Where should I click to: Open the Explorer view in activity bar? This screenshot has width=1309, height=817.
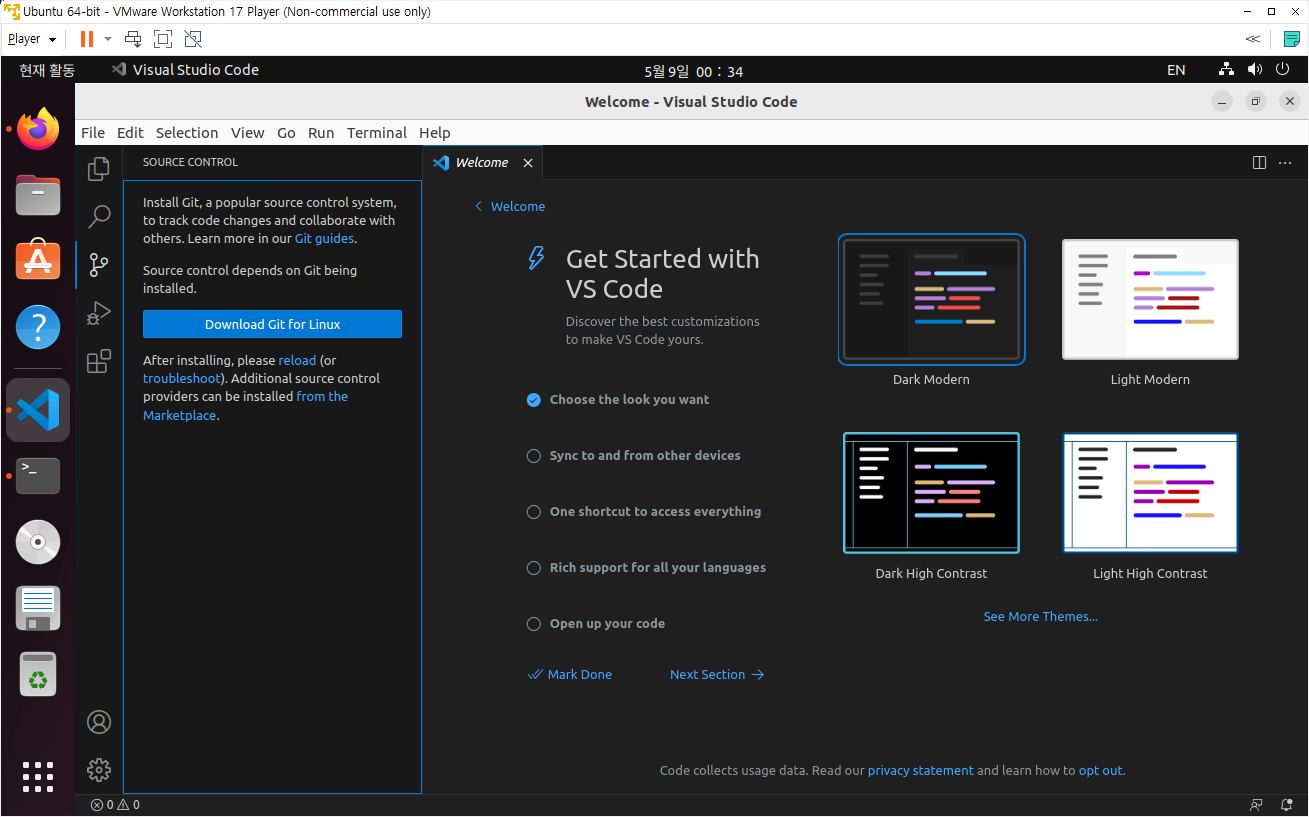(98, 169)
